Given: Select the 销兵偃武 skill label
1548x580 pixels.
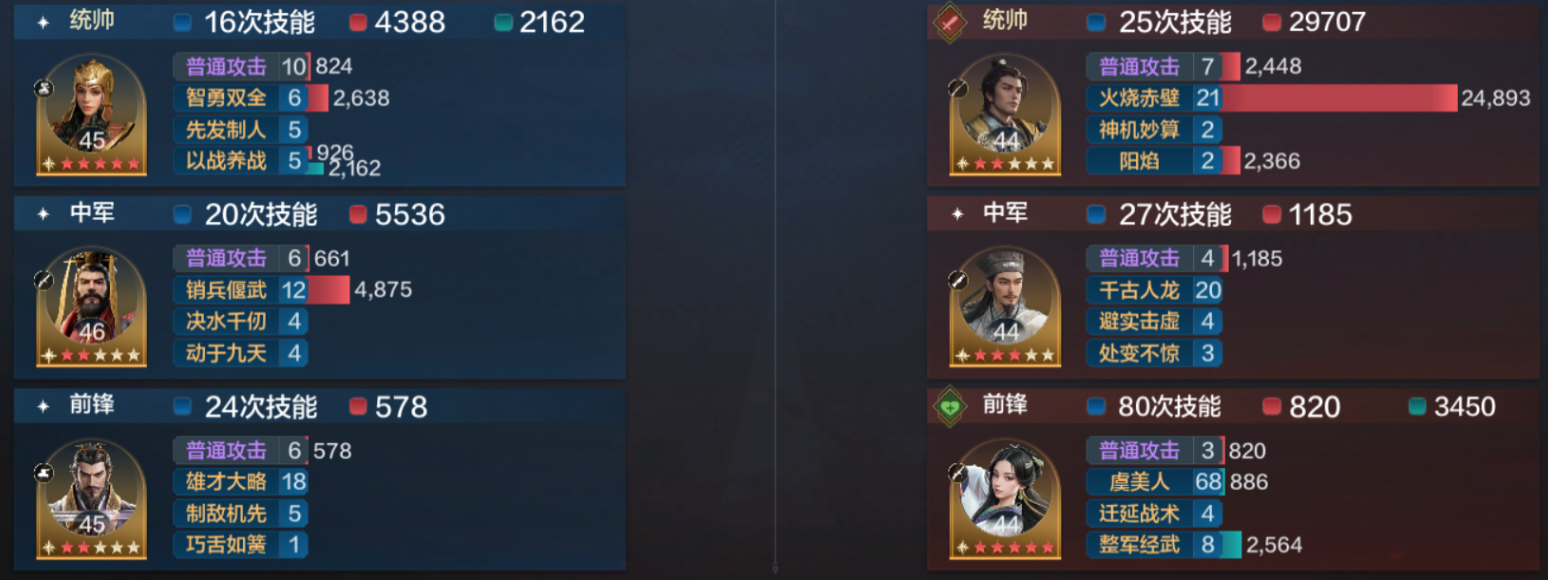Looking at the screenshot, I should click(226, 290).
